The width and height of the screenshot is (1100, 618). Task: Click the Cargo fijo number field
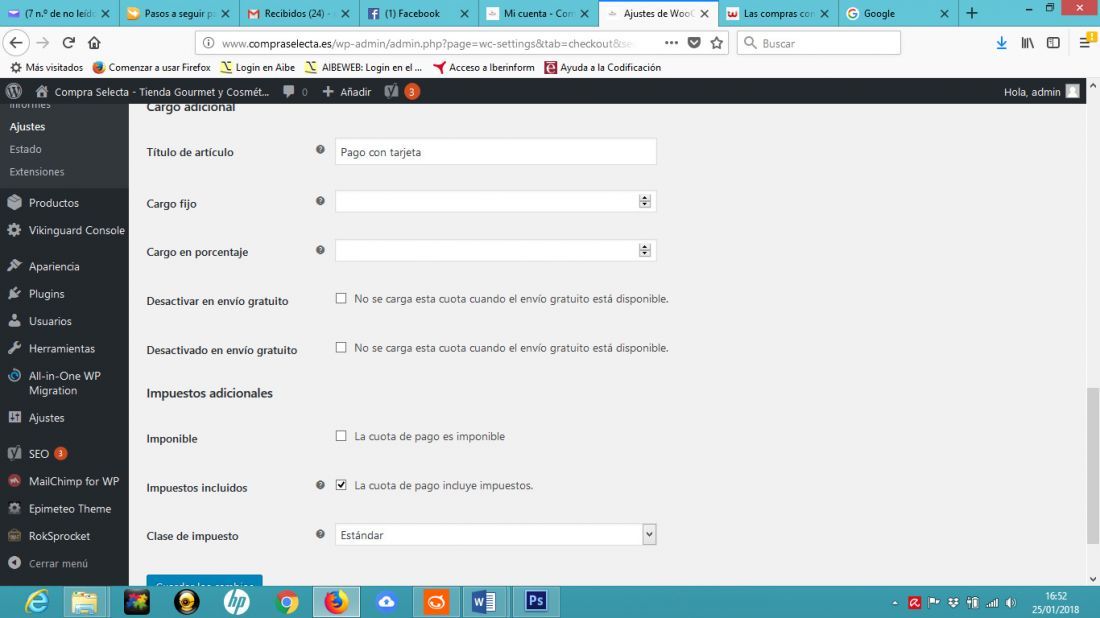[495, 201]
